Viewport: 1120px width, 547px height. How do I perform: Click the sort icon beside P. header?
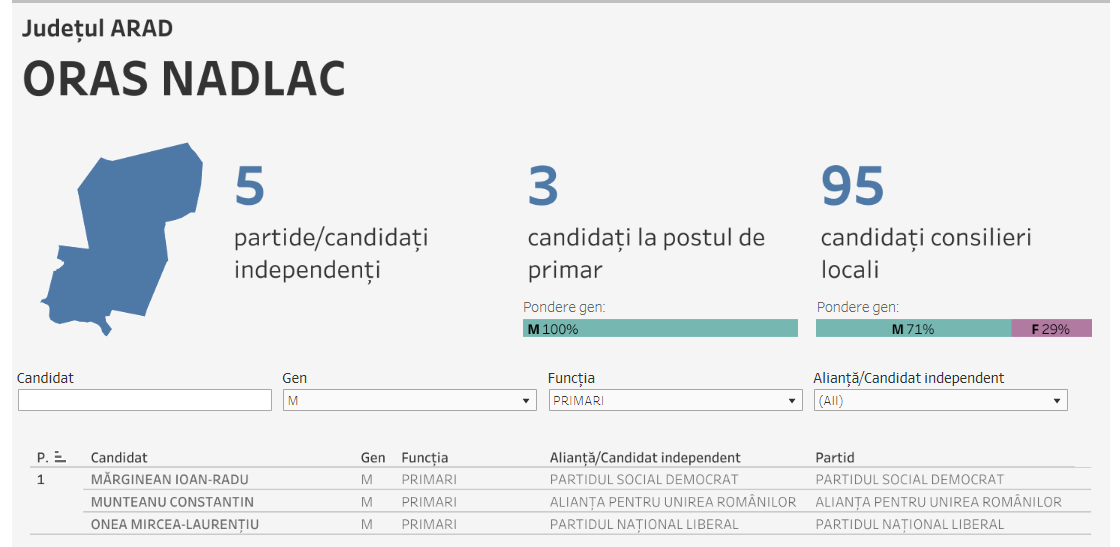click(x=60, y=457)
